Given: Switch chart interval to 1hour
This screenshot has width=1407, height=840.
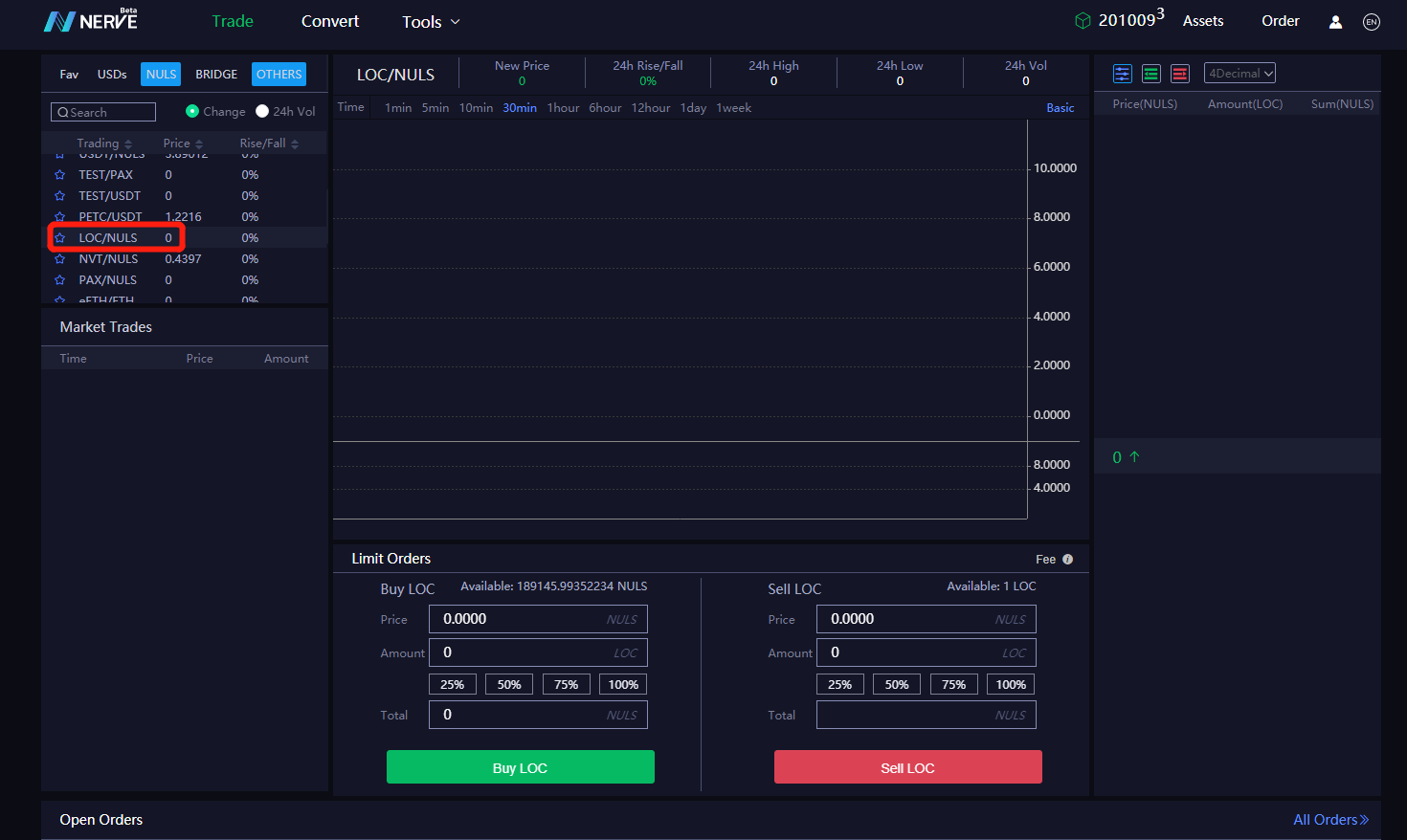Looking at the screenshot, I should [x=563, y=108].
